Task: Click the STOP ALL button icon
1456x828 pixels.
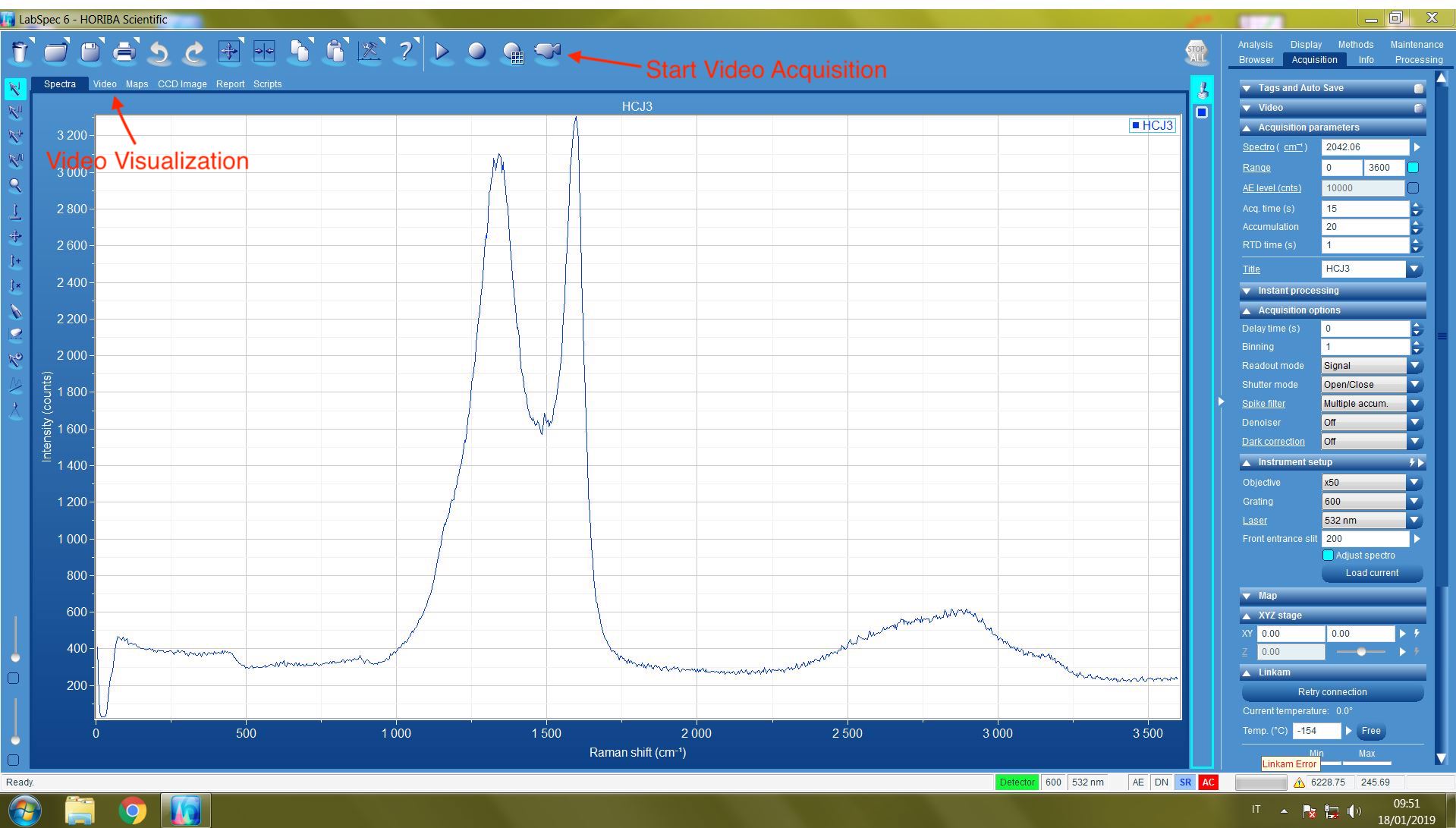Action: coord(1197,53)
